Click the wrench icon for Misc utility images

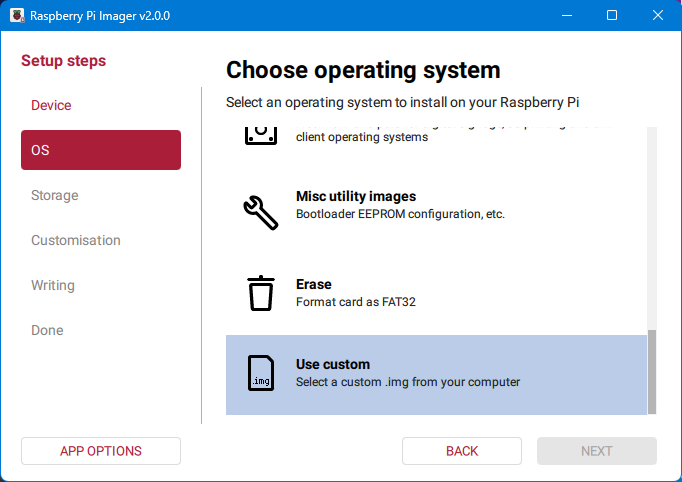coord(261,213)
